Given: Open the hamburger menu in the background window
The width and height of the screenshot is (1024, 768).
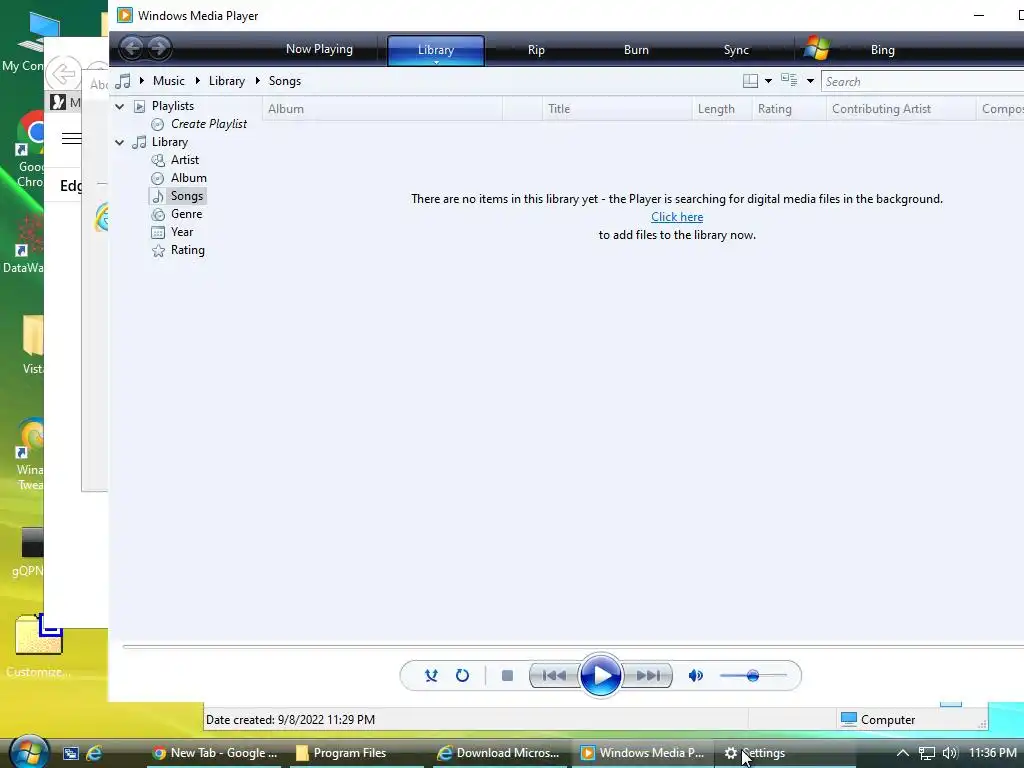Looking at the screenshot, I should pyautogui.click(x=71, y=138).
